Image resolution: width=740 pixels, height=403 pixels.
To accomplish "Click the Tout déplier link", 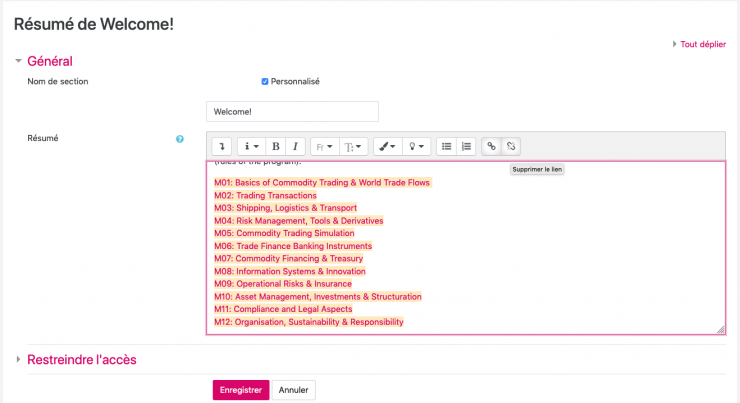I will [x=702, y=44].
